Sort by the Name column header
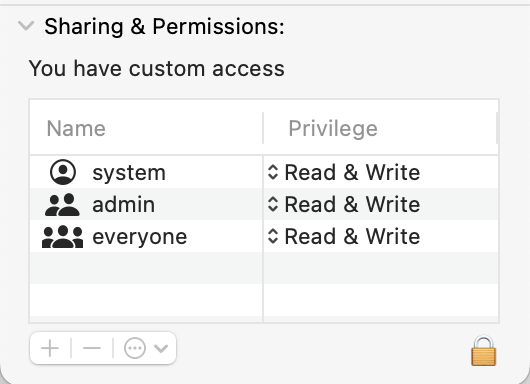Viewport: 530px width, 384px height. (146, 128)
